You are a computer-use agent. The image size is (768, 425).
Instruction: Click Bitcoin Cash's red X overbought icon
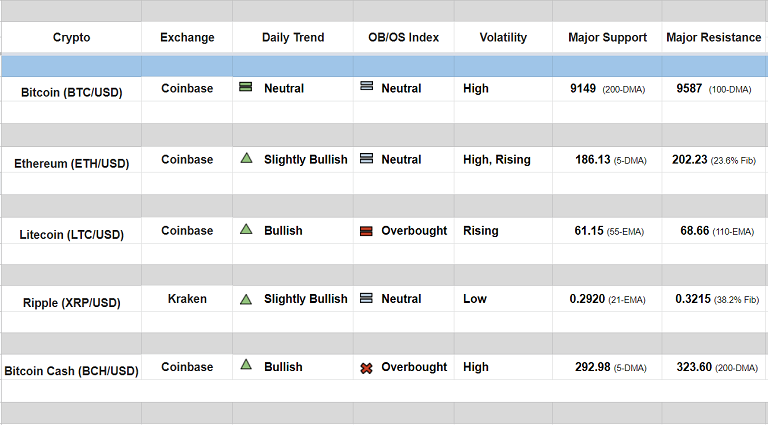(366, 368)
